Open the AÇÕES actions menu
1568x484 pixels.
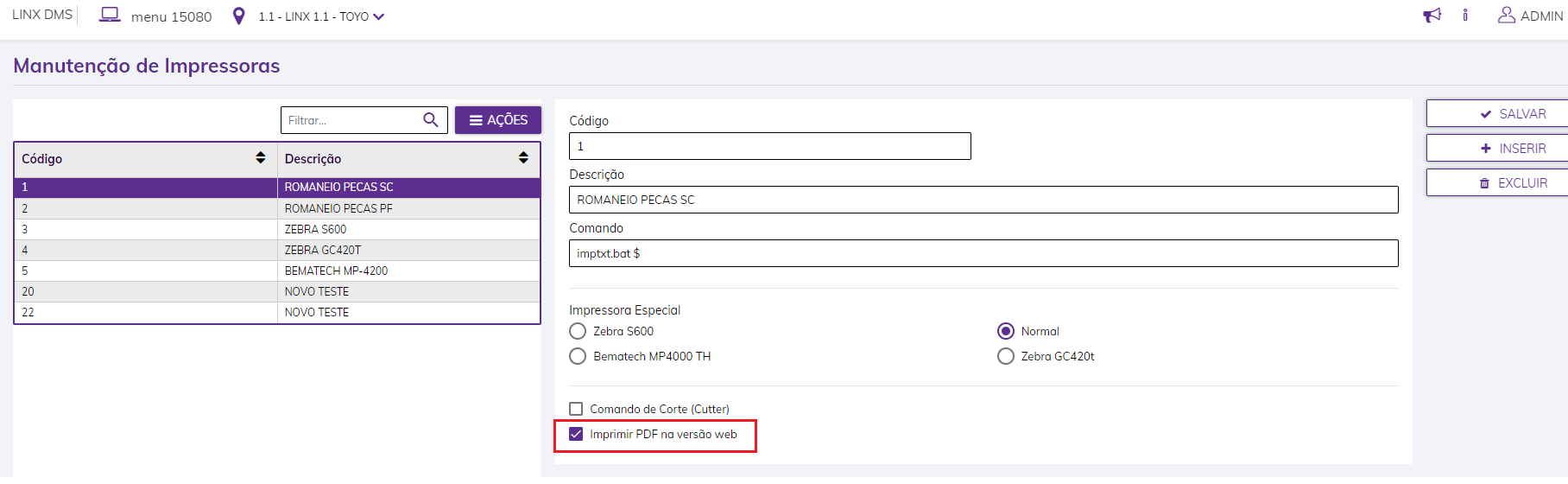498,120
